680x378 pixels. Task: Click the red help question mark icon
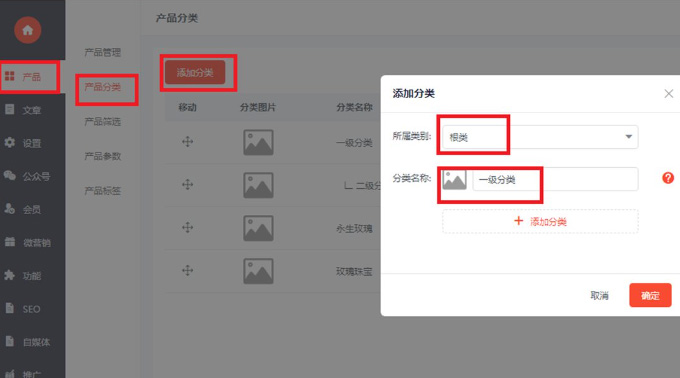pos(668,178)
